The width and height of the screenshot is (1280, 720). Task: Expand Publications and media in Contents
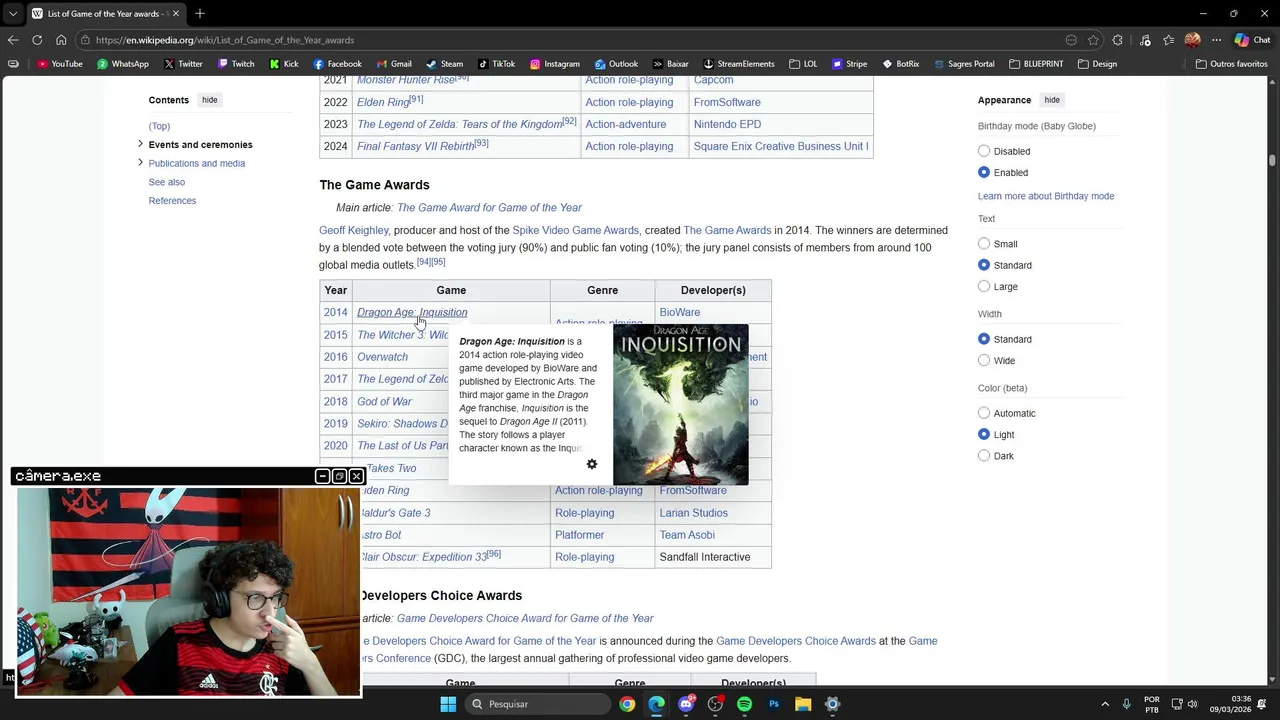pyautogui.click(x=141, y=163)
